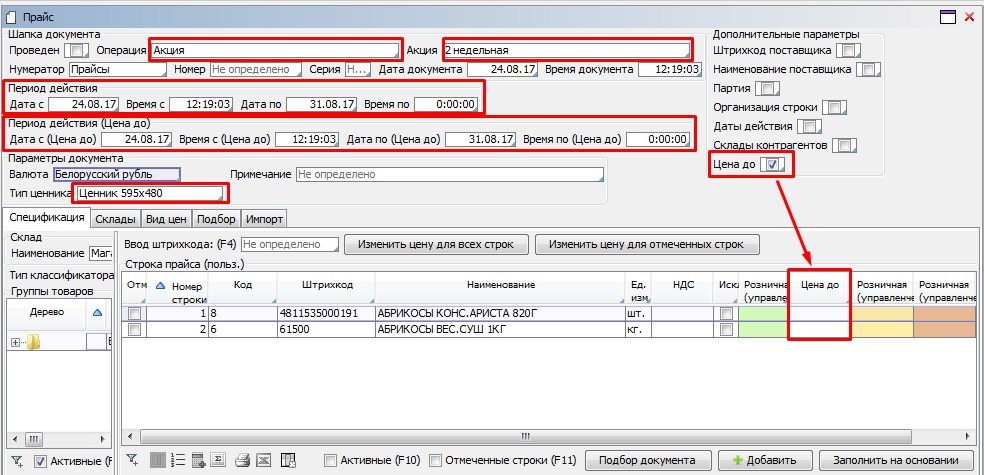
Task: Enable the 'Штрихкод поставщика' checkbox
Action: click(x=848, y=50)
